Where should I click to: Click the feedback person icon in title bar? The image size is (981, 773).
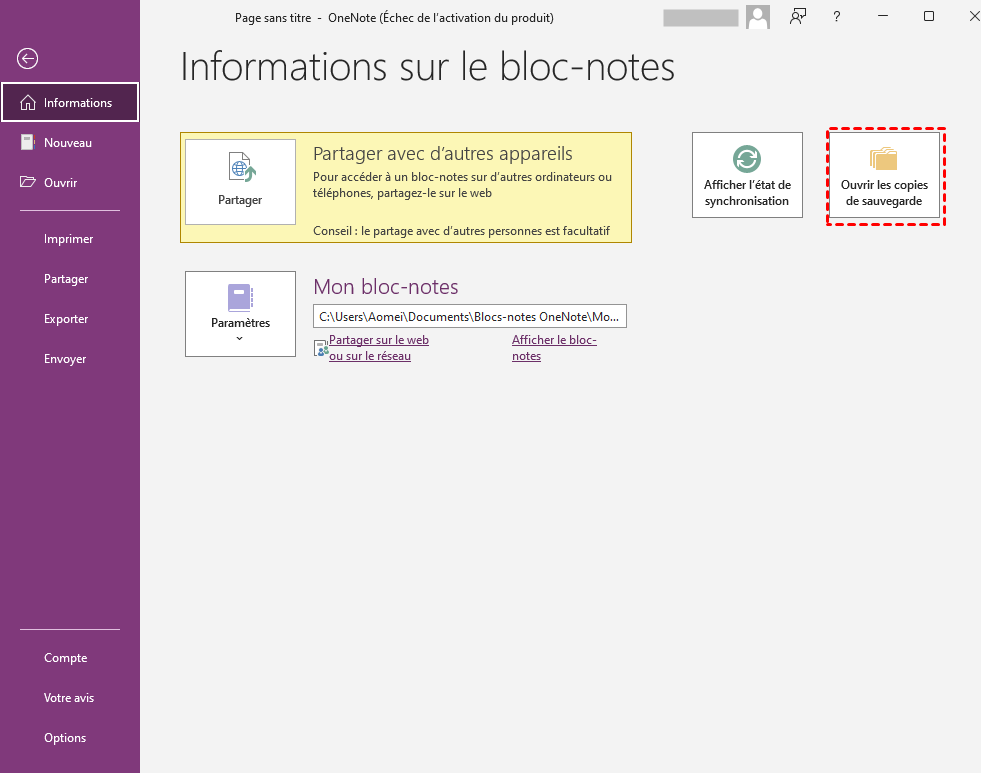[798, 17]
